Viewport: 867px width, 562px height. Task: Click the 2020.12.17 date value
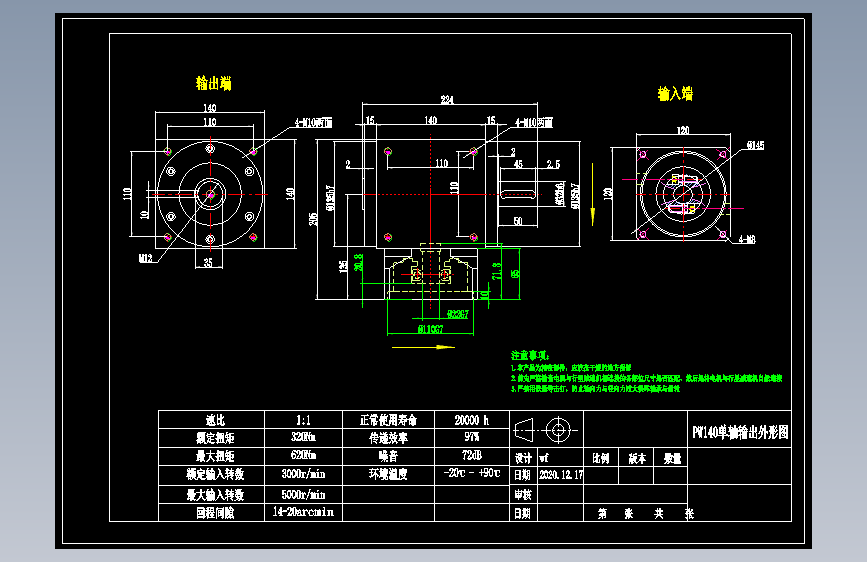[x=561, y=475]
